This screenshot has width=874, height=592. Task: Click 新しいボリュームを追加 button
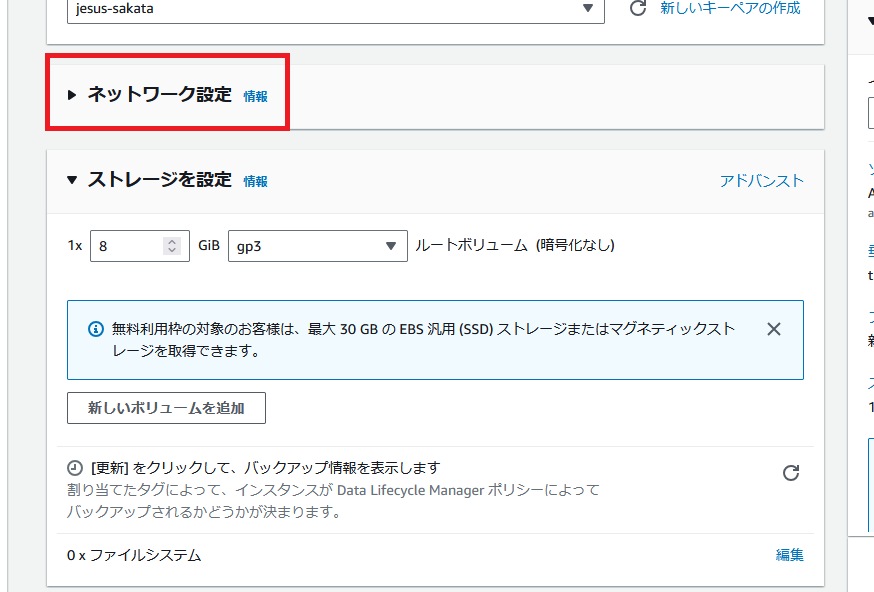166,408
